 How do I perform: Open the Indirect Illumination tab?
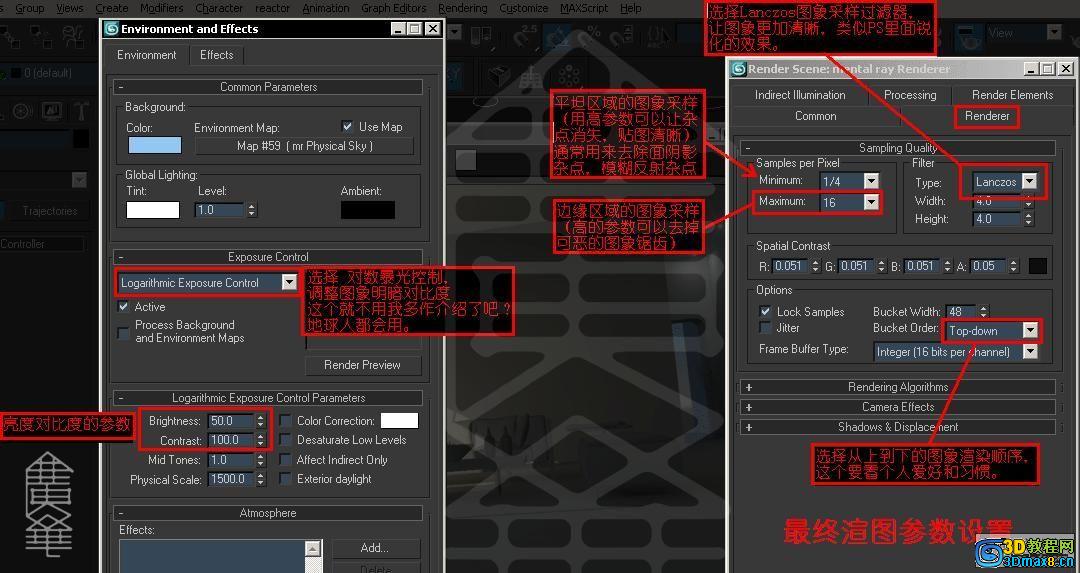pos(800,95)
